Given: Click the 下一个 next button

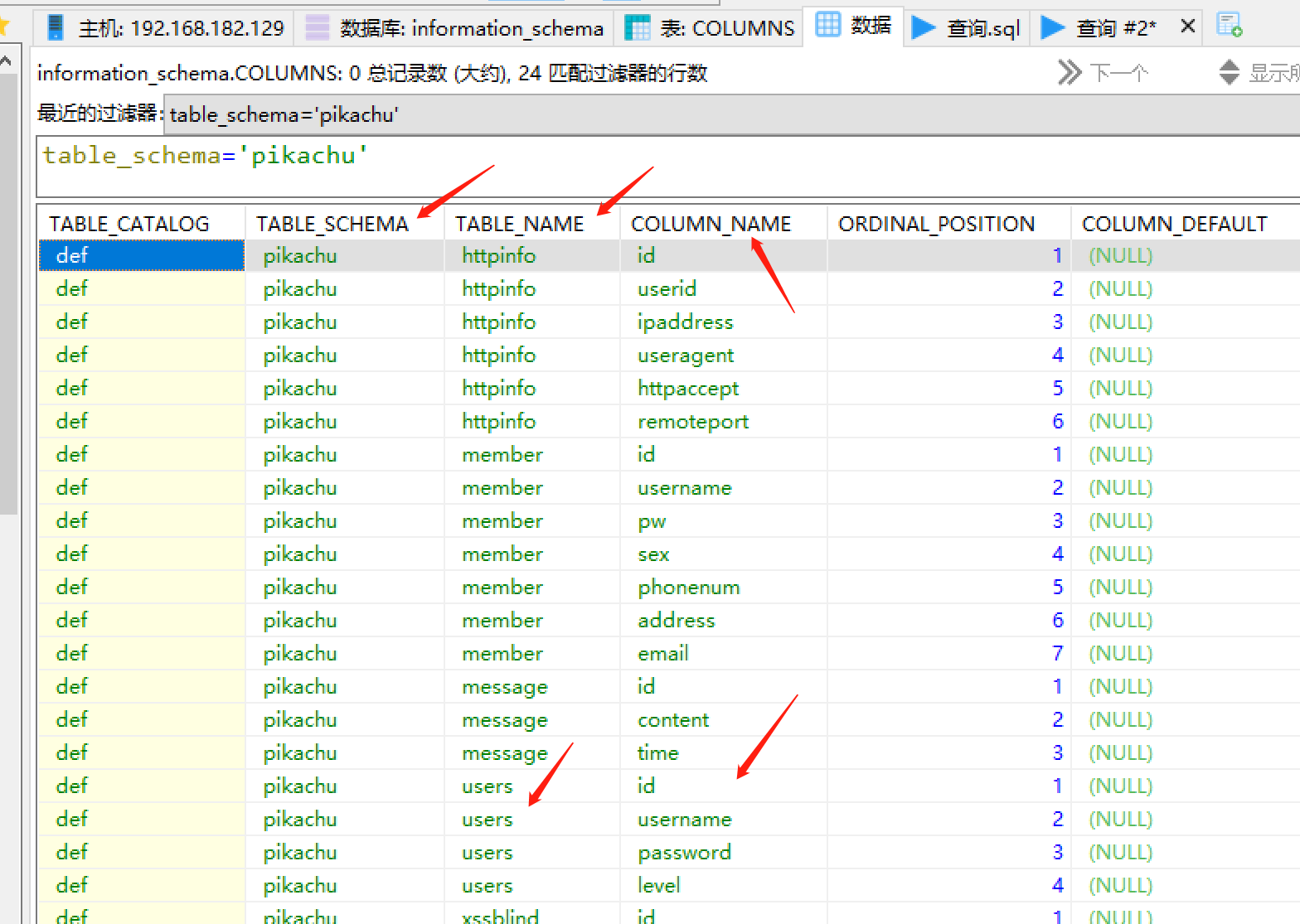Looking at the screenshot, I should point(1104,73).
